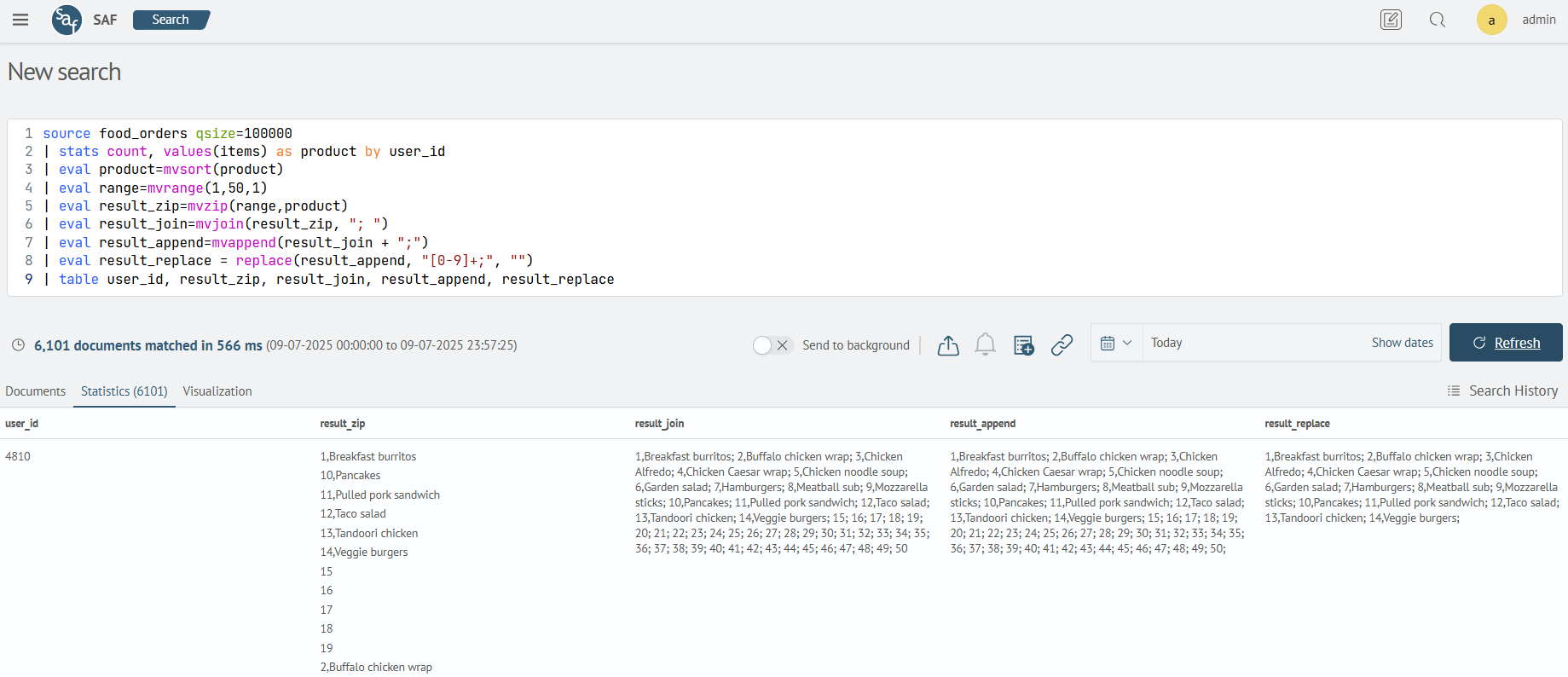Click the result_replace column header
The image size is (1568, 677).
click(1297, 424)
